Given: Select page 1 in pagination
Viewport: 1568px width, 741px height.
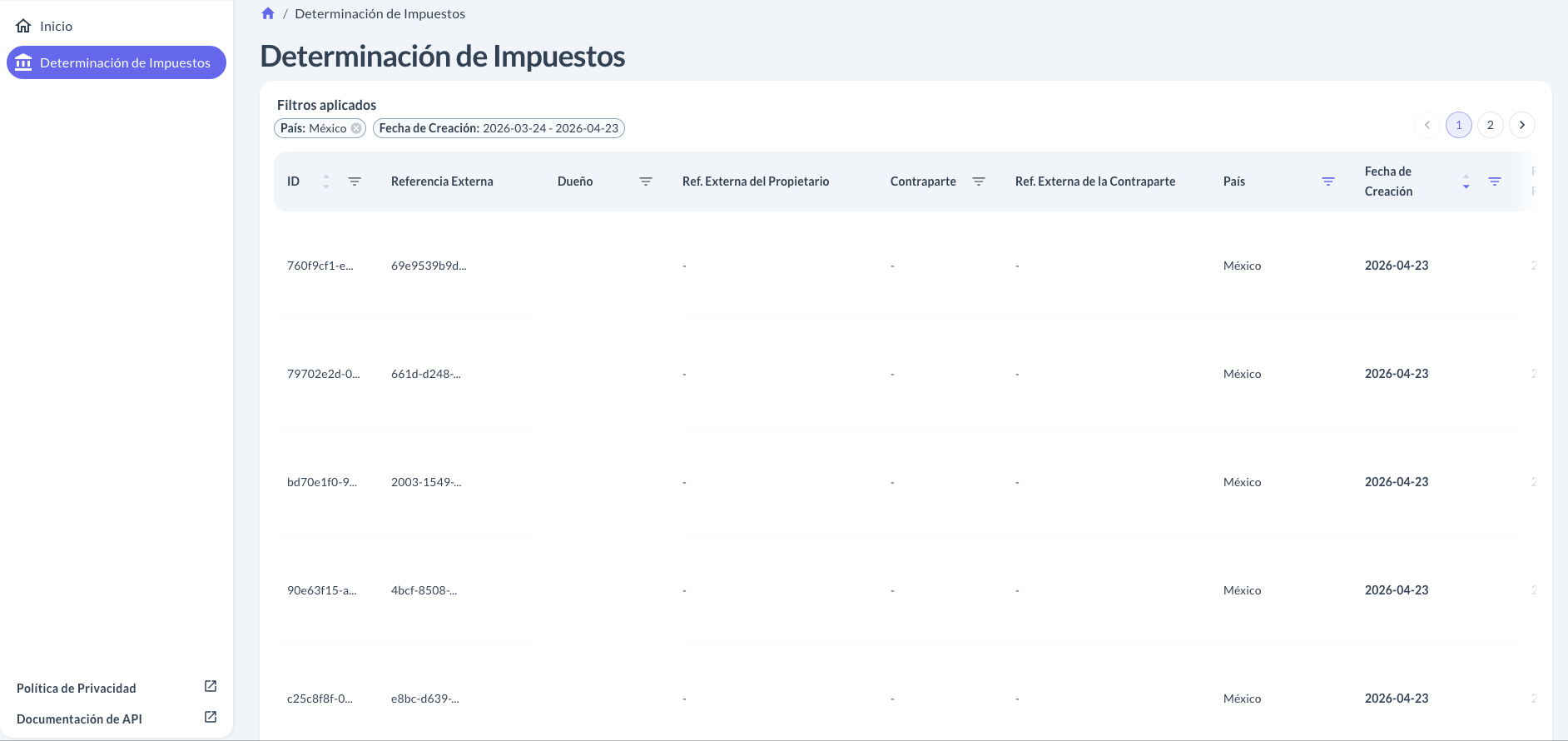Looking at the screenshot, I should (1459, 125).
